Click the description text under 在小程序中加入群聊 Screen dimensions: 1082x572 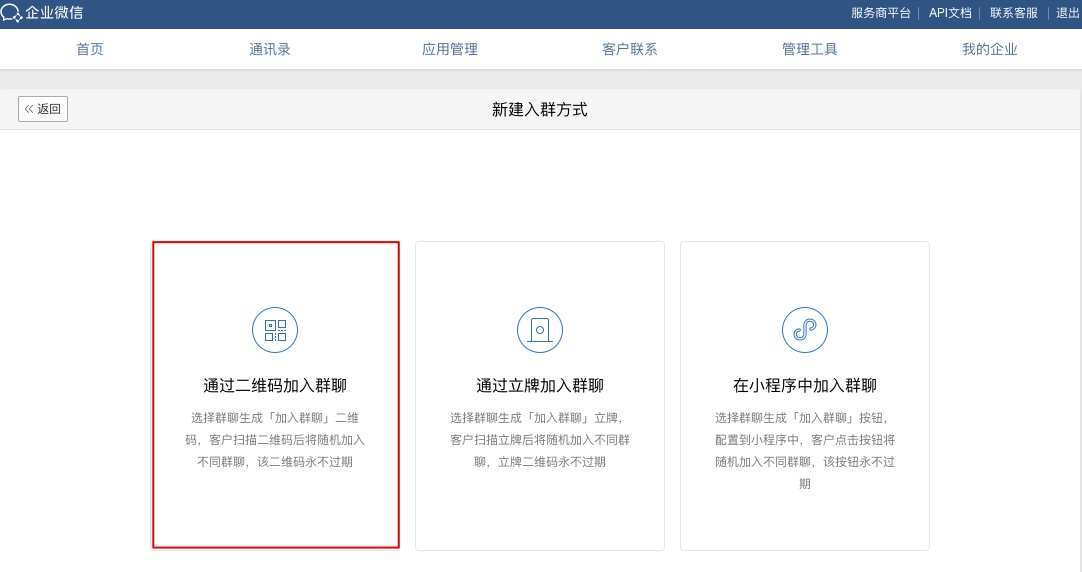click(x=805, y=450)
